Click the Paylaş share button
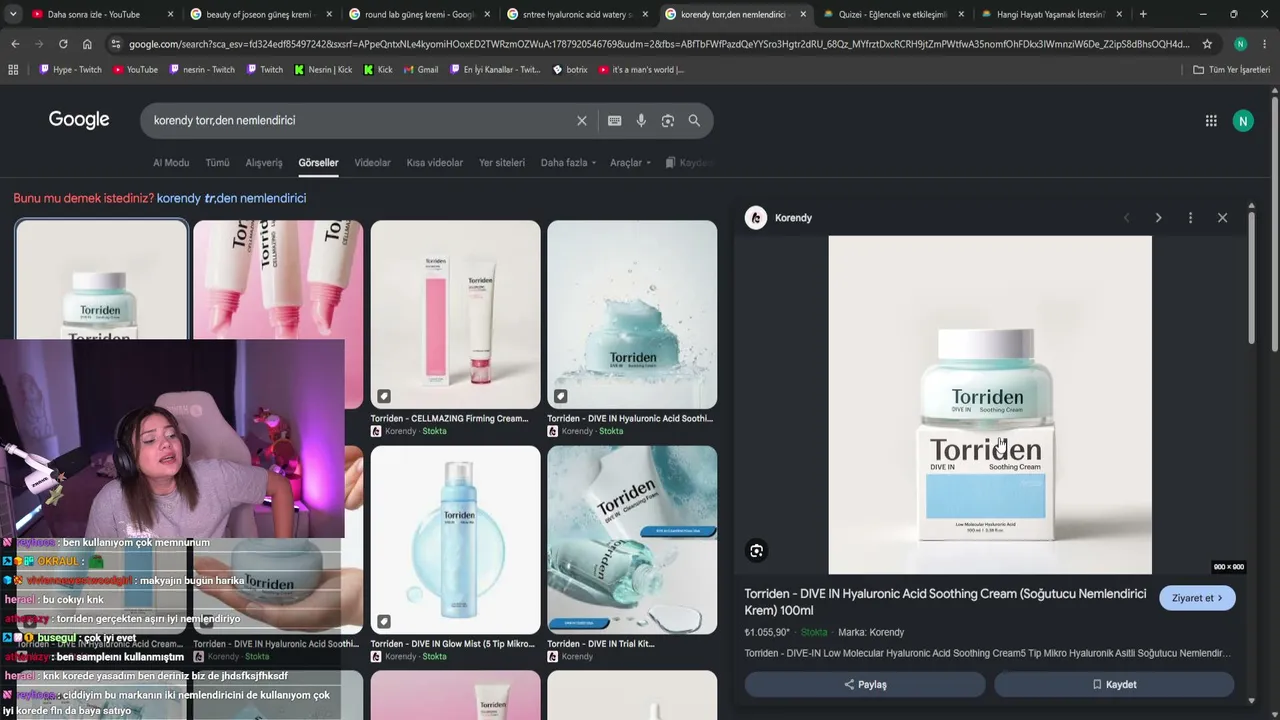This screenshot has width=1280, height=720. tap(865, 684)
